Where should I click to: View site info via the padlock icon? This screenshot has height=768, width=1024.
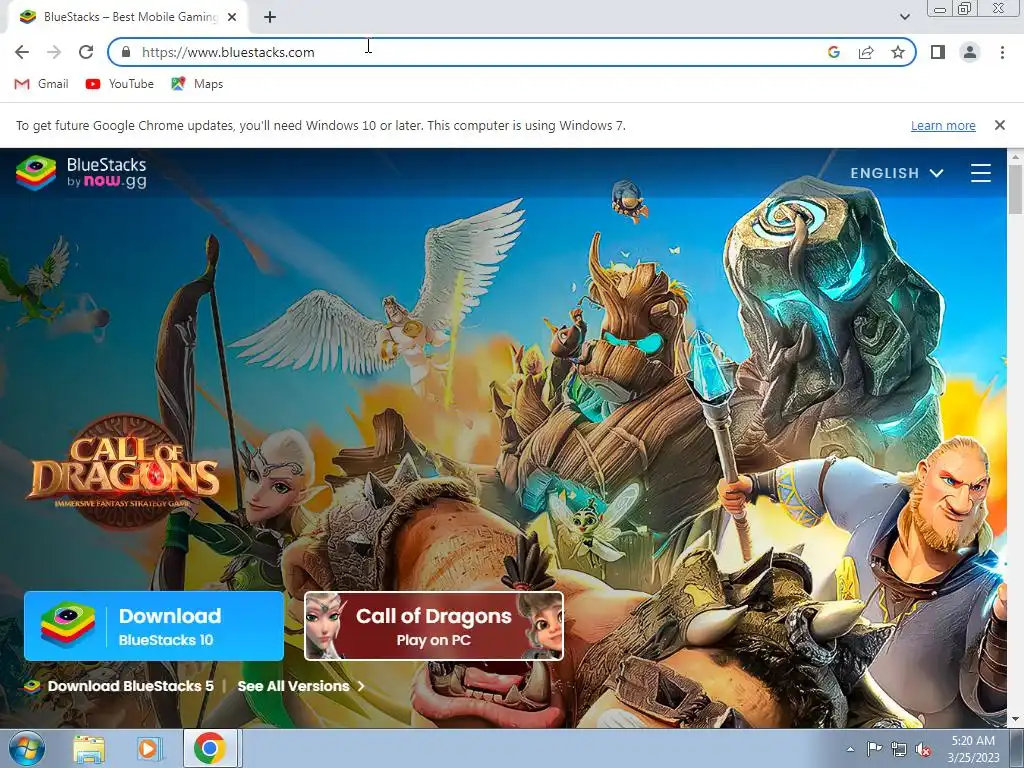(x=126, y=52)
